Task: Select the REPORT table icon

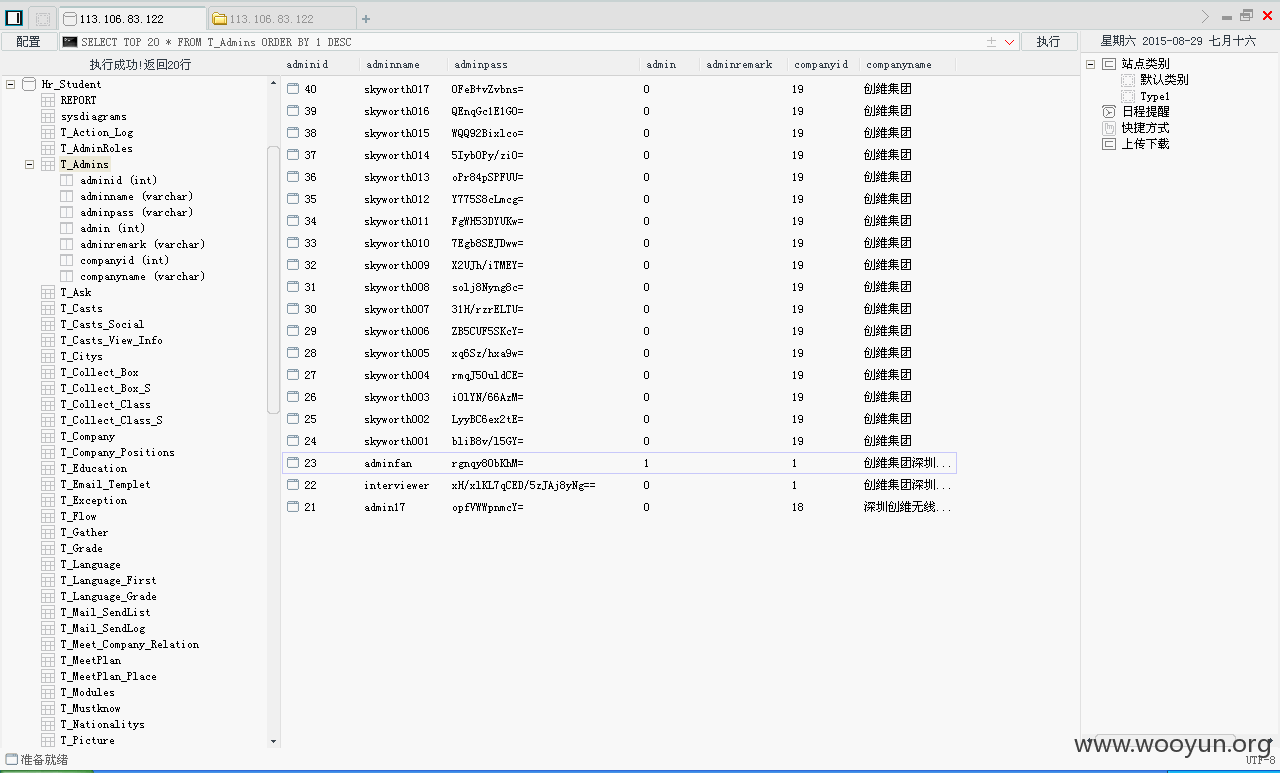Action: [48, 100]
